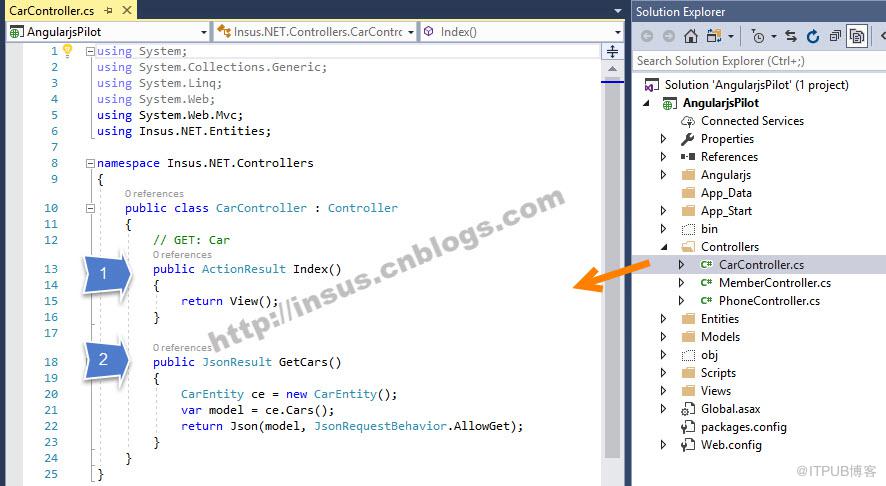Open the Index() member dropdown
The height and width of the screenshot is (486, 886).
pyautogui.click(x=617, y=32)
